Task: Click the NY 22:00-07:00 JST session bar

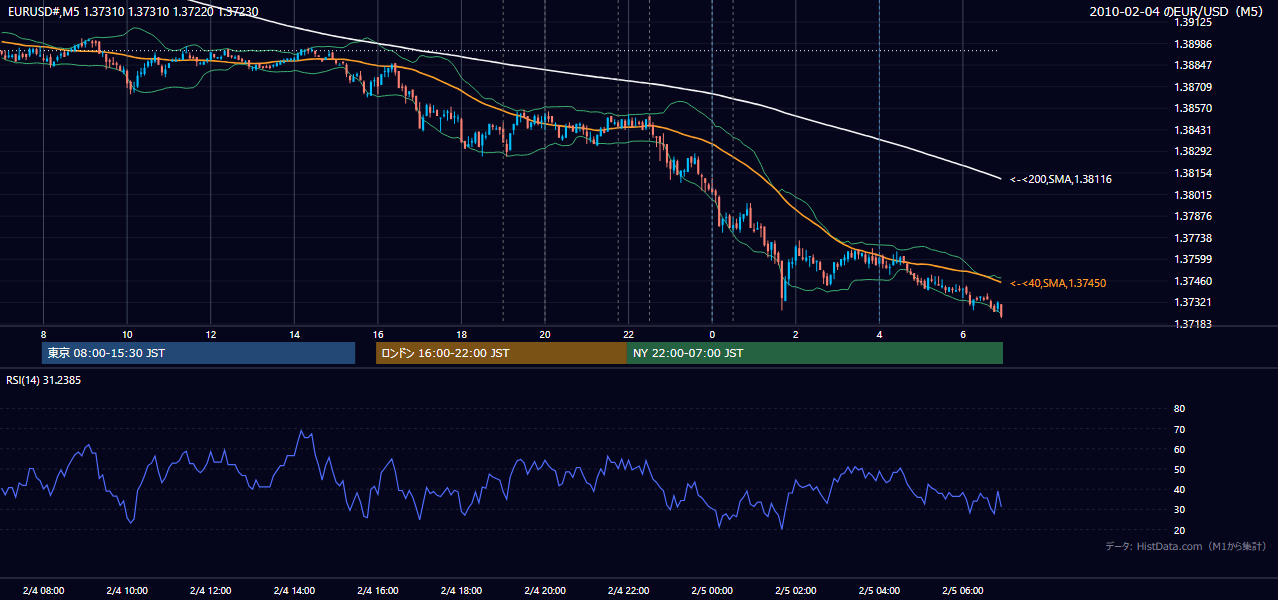Action: [815, 353]
